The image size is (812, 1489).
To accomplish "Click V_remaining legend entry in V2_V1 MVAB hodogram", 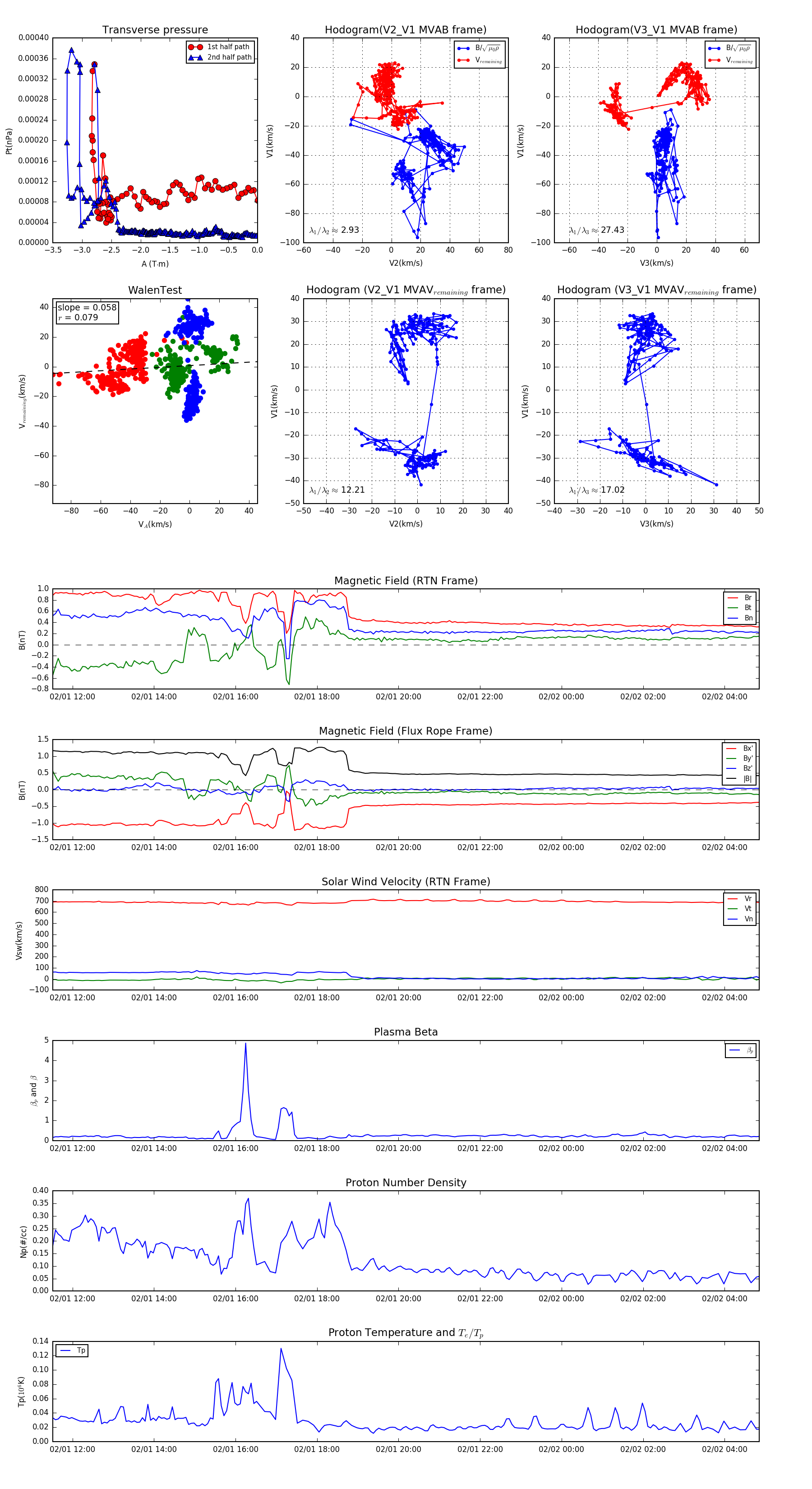I will [x=480, y=60].
